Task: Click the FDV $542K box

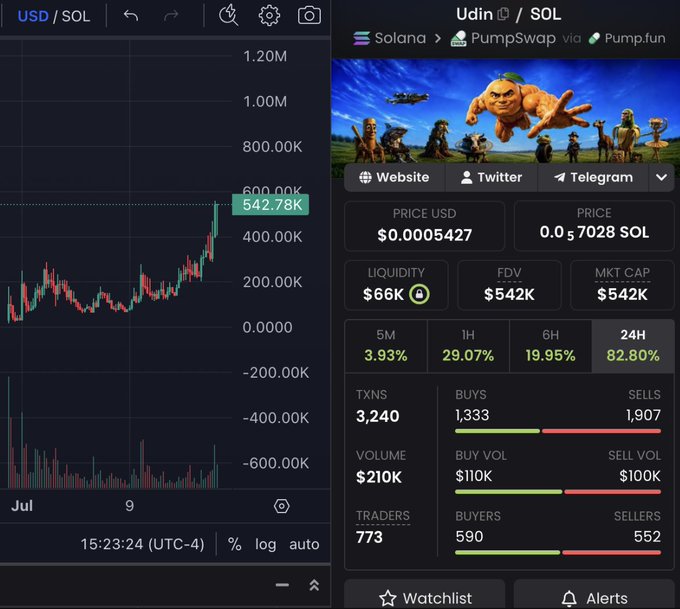Action: click(509, 285)
